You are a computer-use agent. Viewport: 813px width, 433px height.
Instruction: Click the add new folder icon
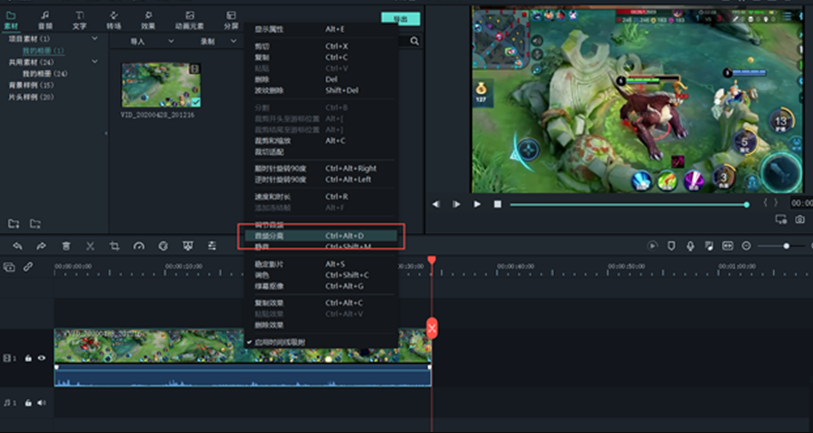coord(13,224)
